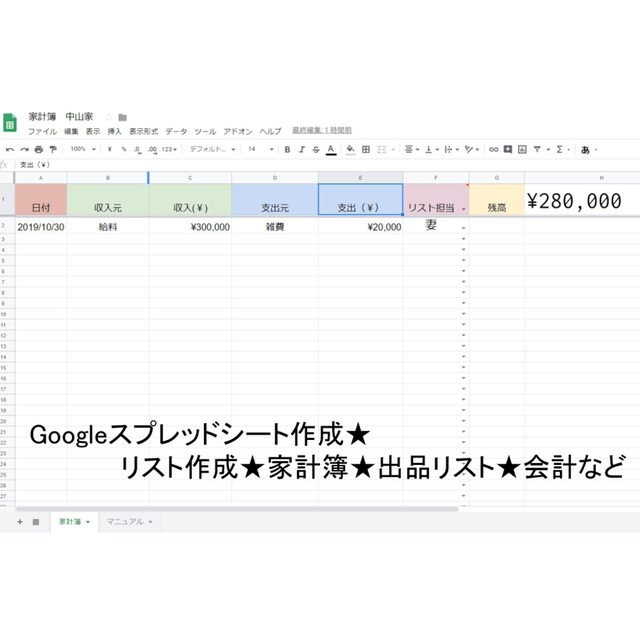
Task: Open the vertical align dropdown
Action: 432,149
